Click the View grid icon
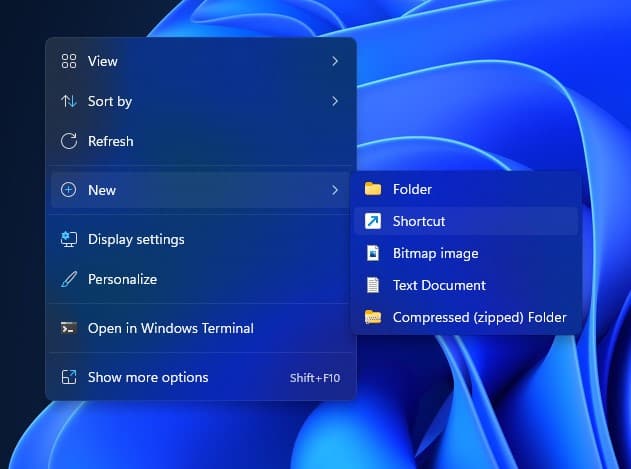This screenshot has width=631, height=469. (x=69, y=61)
